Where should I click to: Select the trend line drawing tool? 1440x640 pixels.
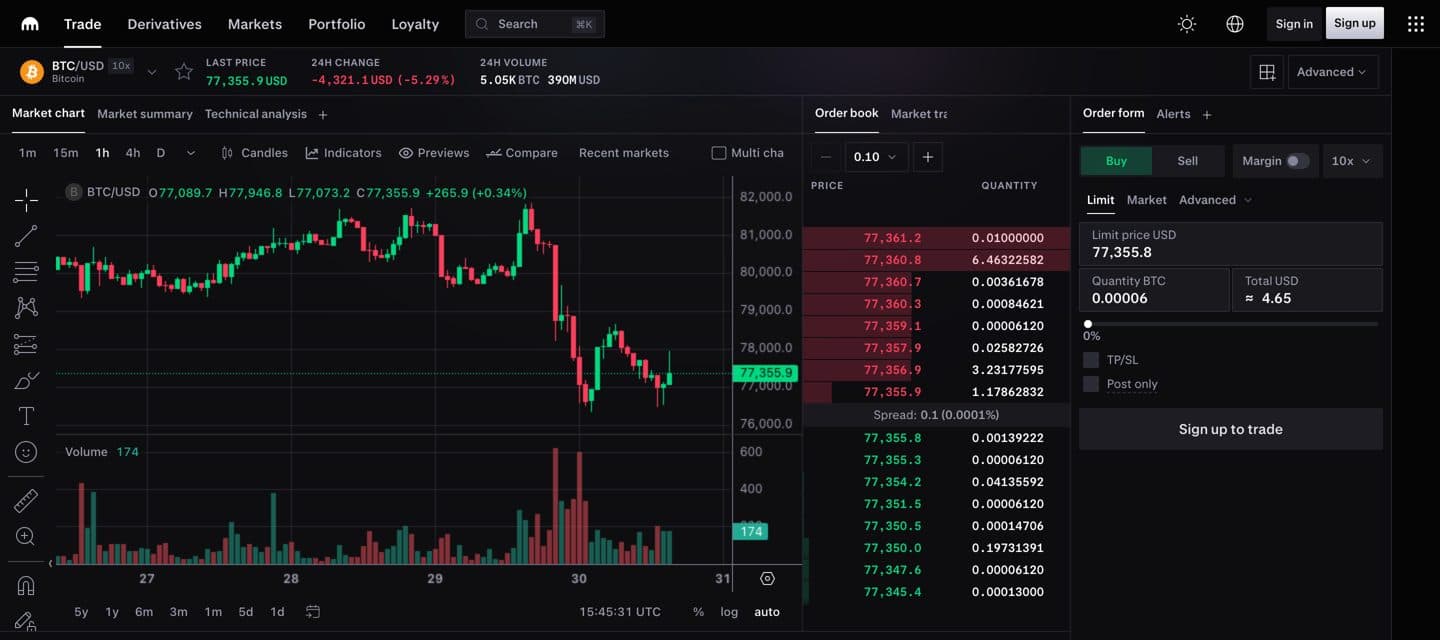(26, 236)
